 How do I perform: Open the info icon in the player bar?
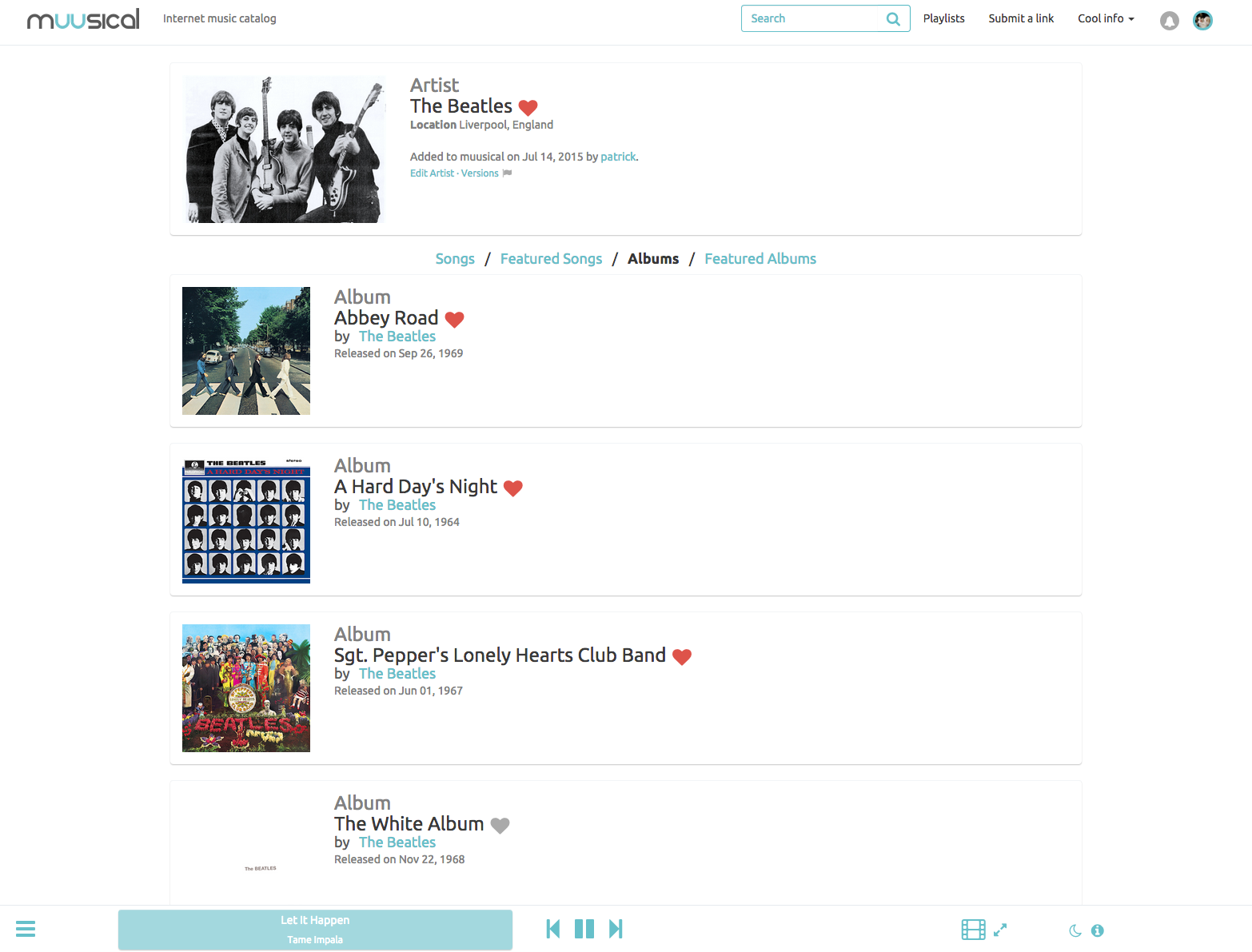(1098, 930)
